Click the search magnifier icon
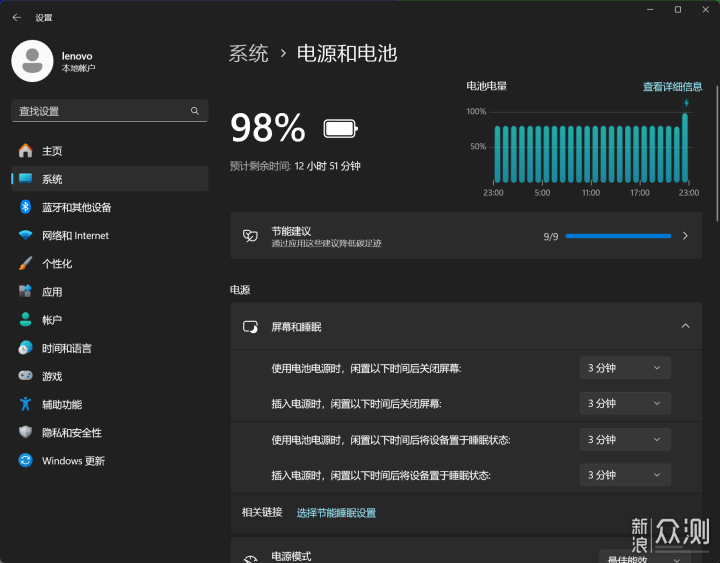The height and width of the screenshot is (563, 720). point(195,111)
